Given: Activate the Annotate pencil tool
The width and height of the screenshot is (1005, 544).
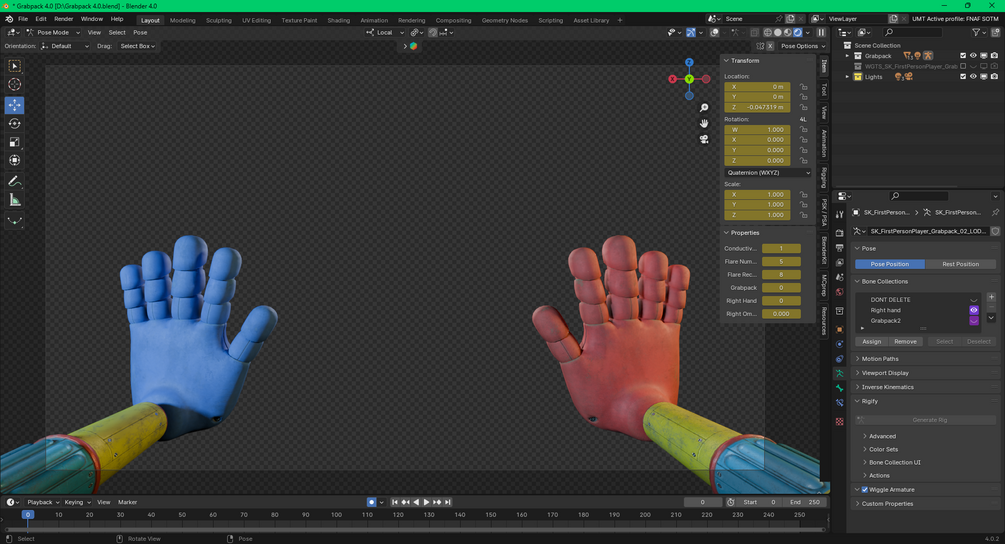Looking at the screenshot, I should coord(14,181).
